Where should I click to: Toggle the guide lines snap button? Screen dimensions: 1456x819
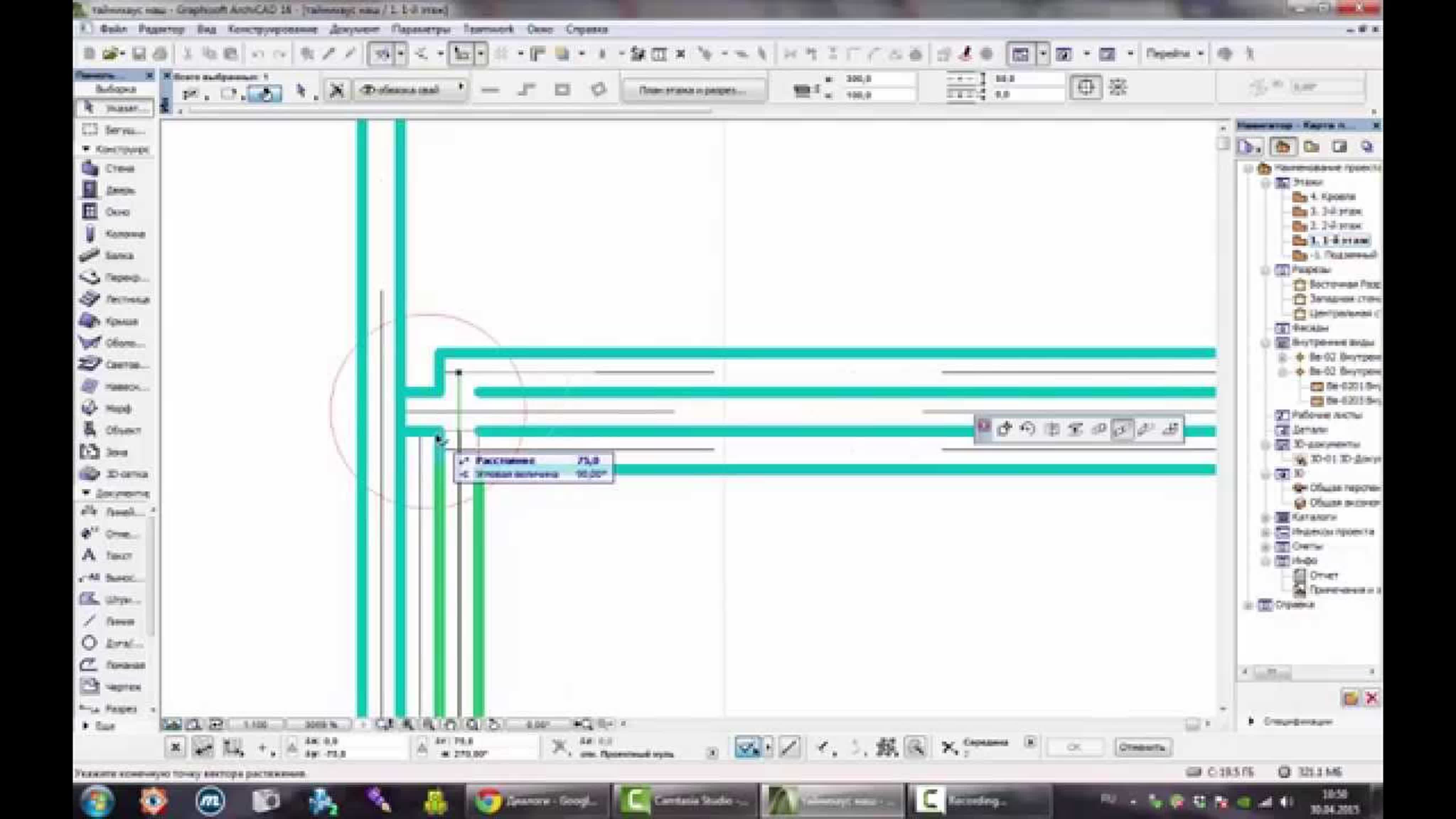coord(748,748)
